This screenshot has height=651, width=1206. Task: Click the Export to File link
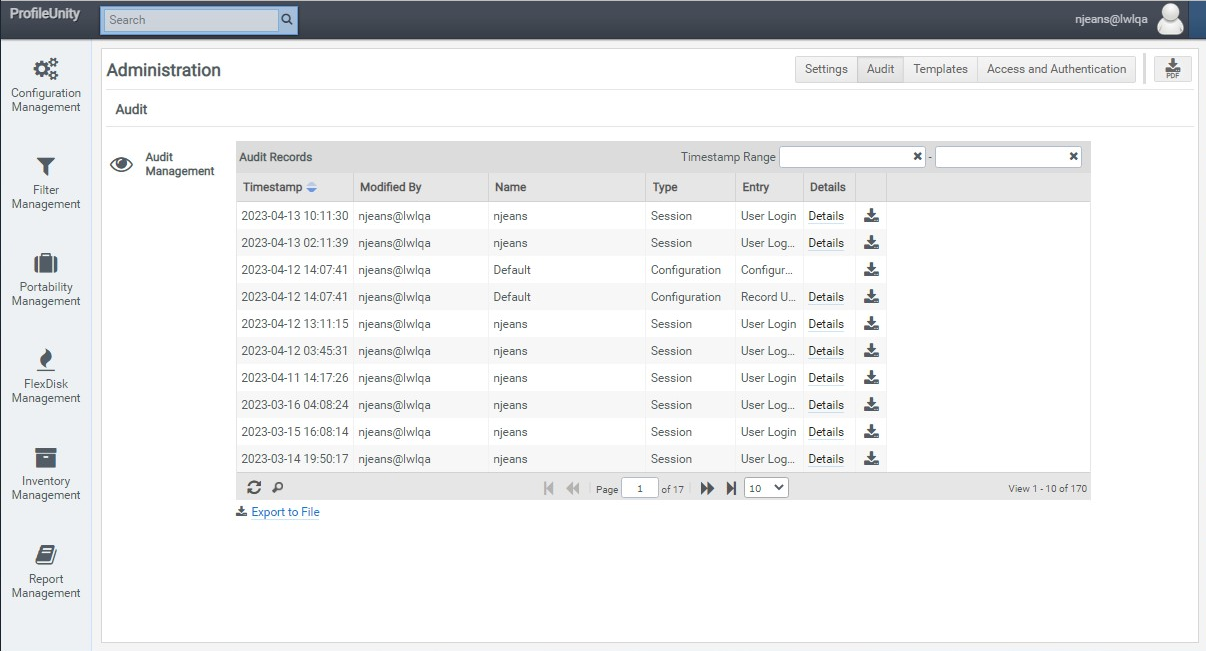point(285,512)
